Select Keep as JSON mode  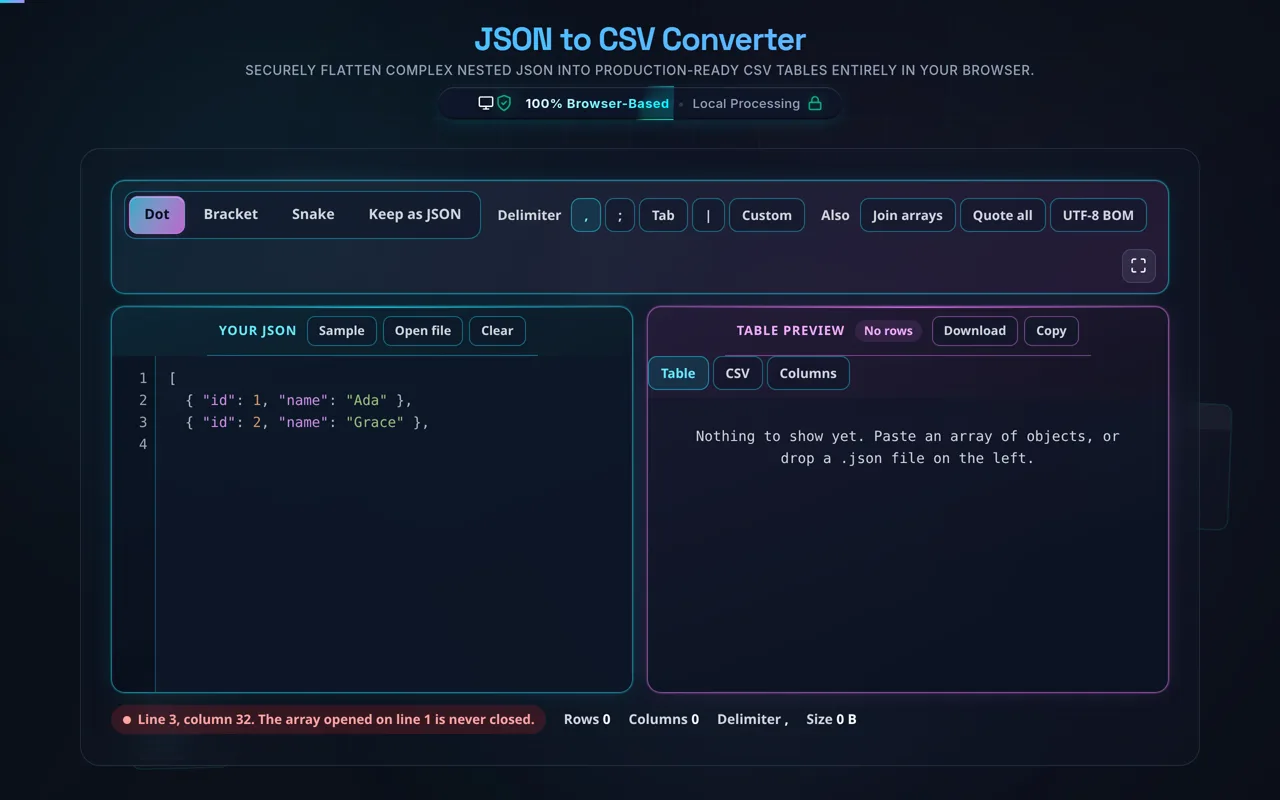pos(415,214)
